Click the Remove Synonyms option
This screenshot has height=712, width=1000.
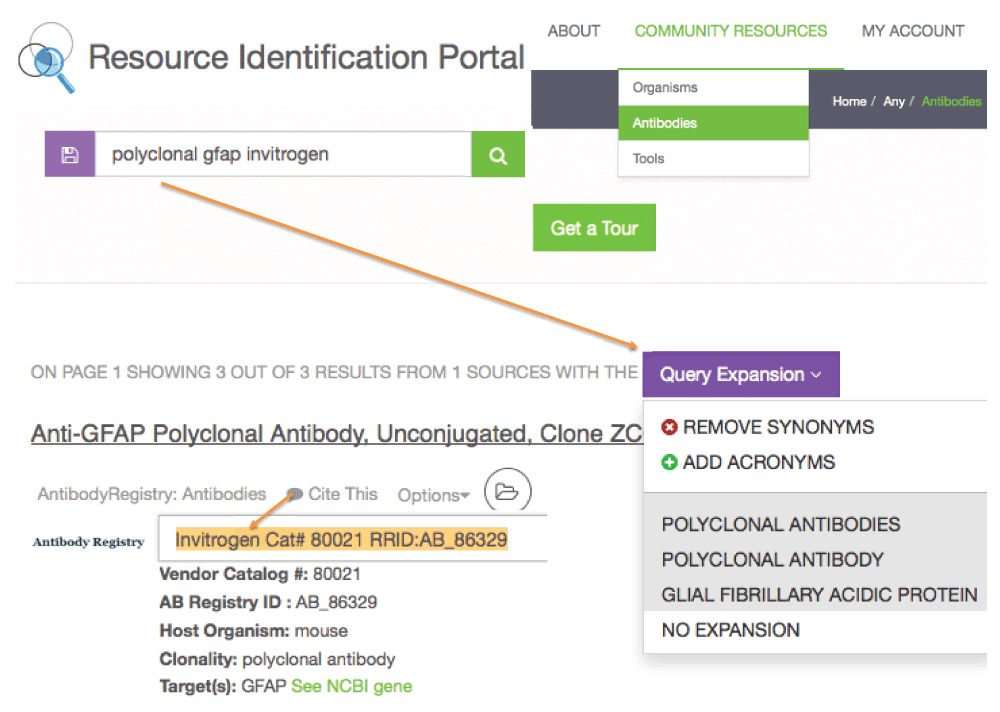click(778, 427)
